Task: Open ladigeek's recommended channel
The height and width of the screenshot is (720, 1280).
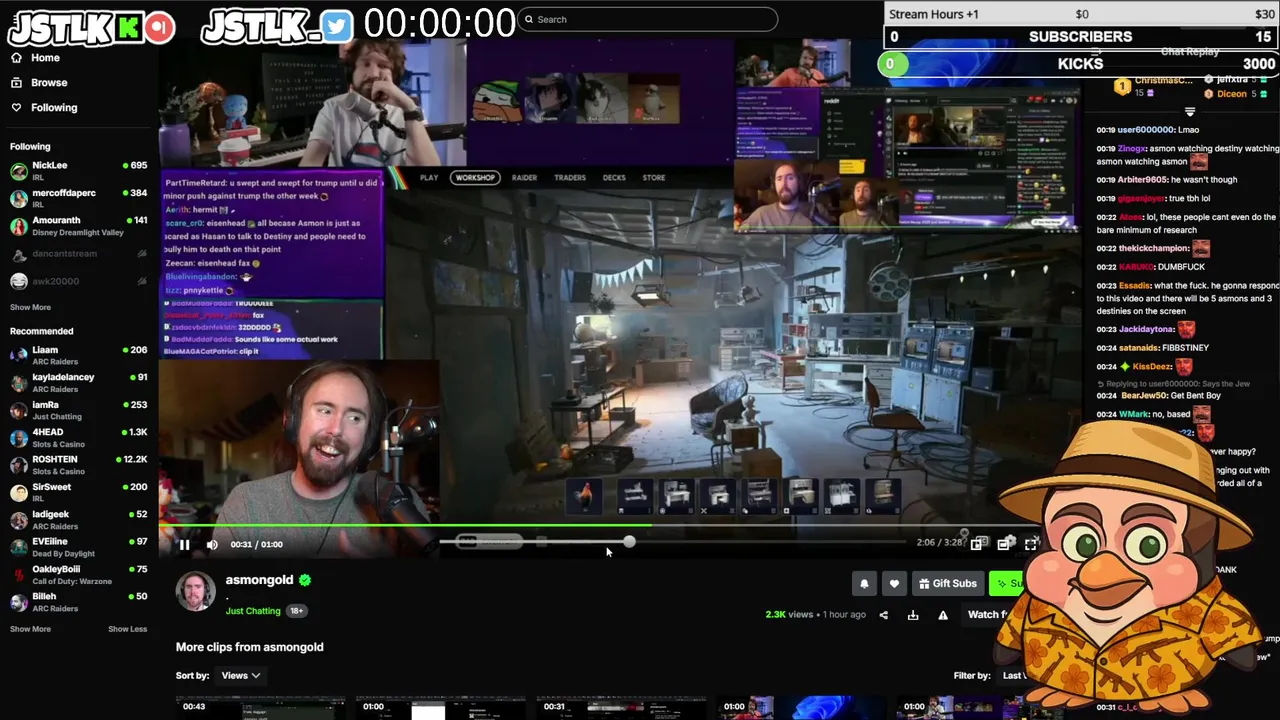Action: tap(79, 520)
